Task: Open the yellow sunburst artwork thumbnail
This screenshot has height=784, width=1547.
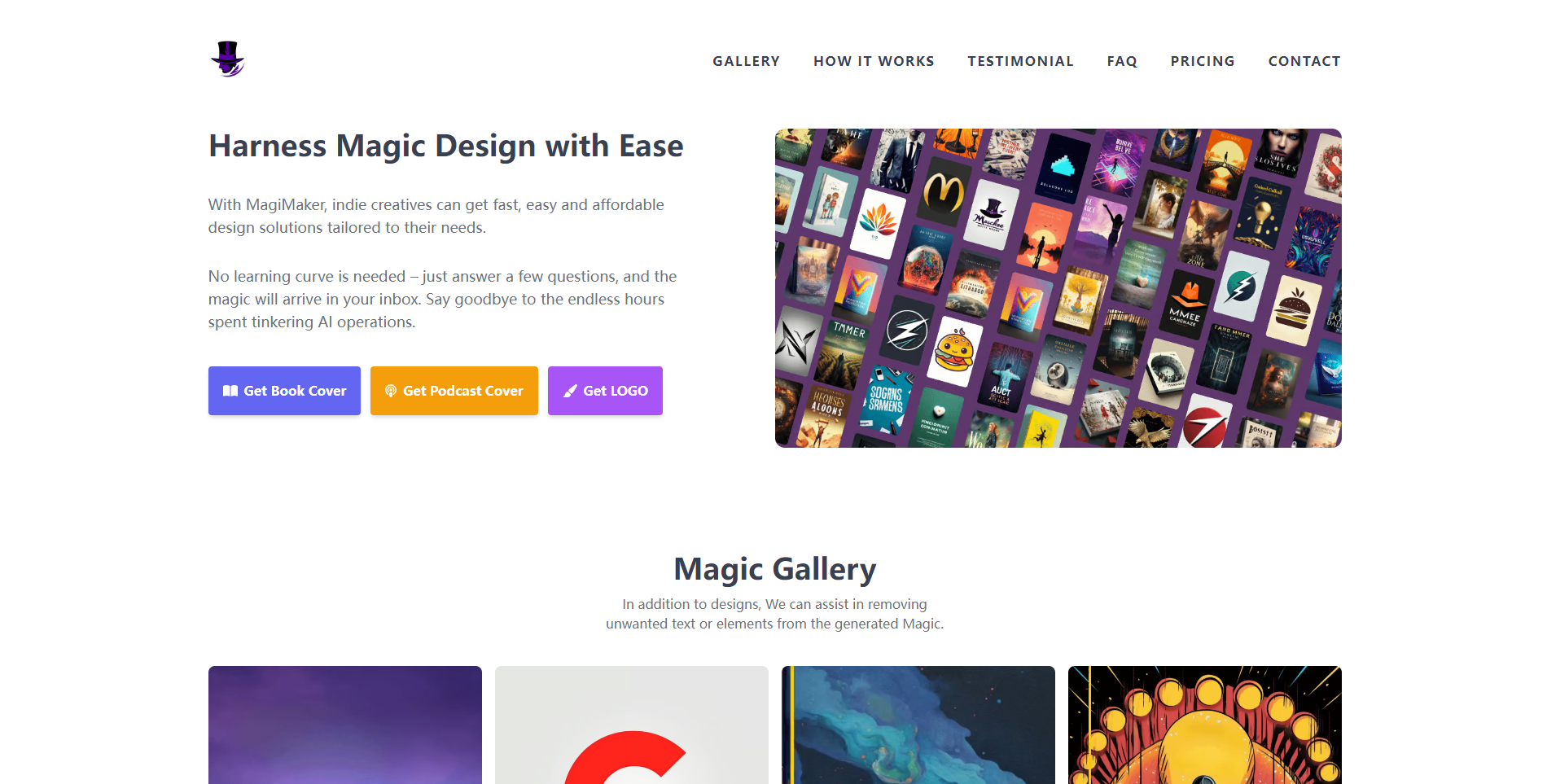Action: [x=1205, y=725]
